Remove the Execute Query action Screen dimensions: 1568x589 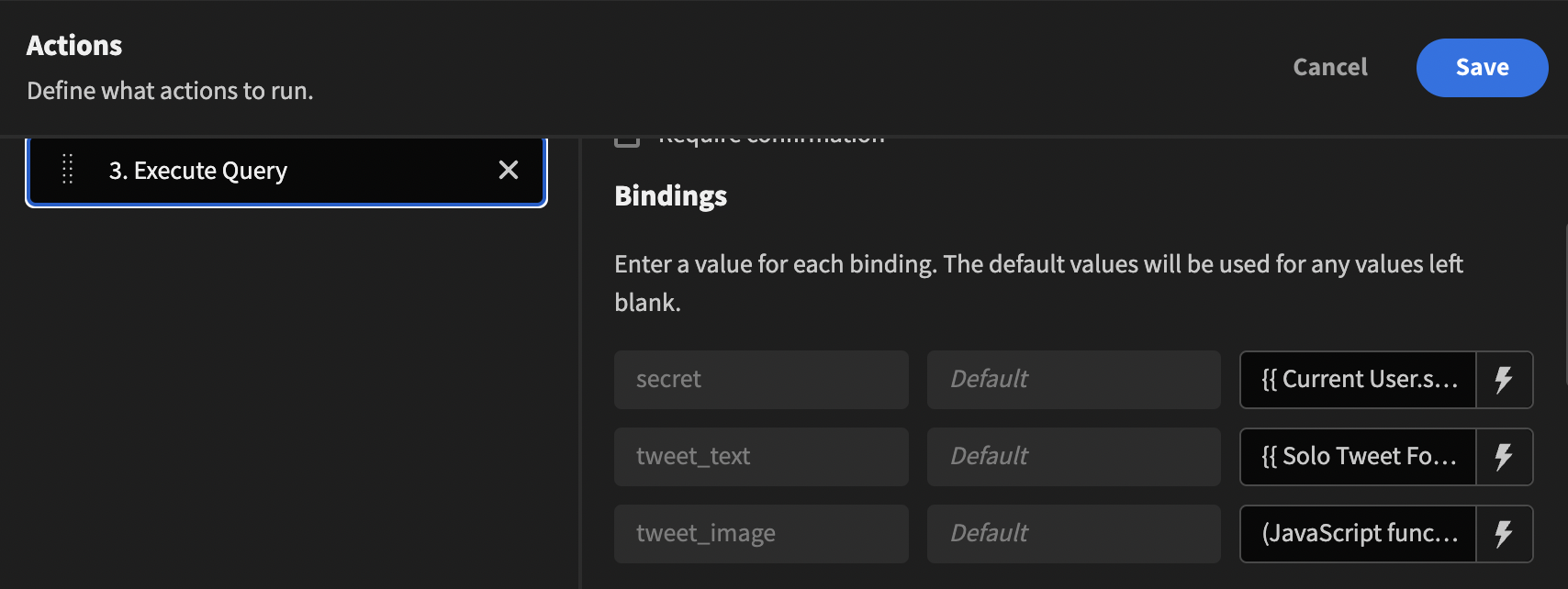509,170
